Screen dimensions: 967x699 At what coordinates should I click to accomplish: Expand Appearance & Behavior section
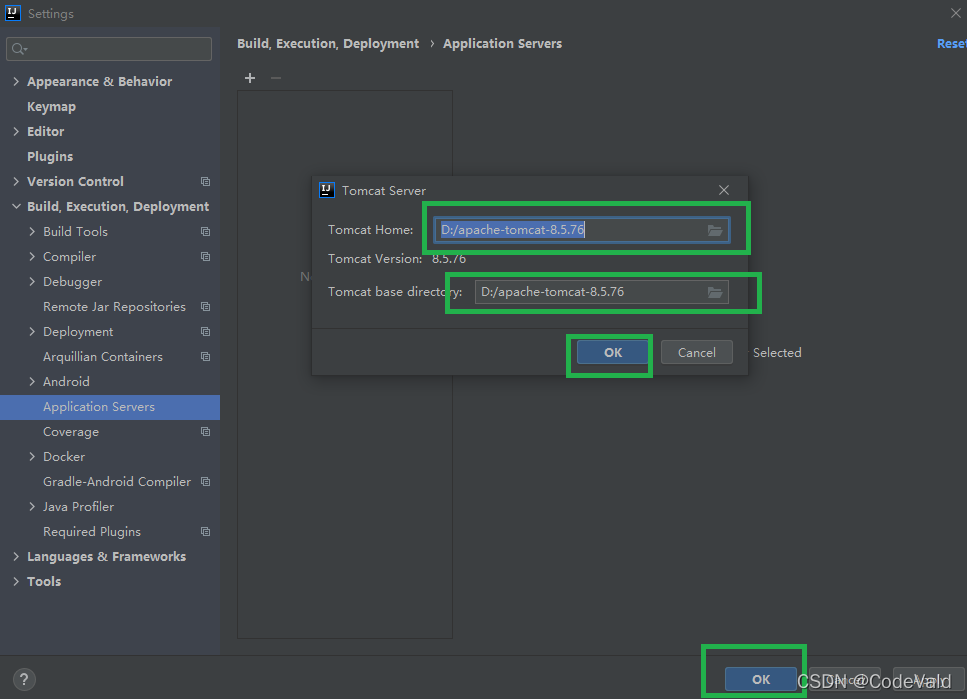[16, 81]
